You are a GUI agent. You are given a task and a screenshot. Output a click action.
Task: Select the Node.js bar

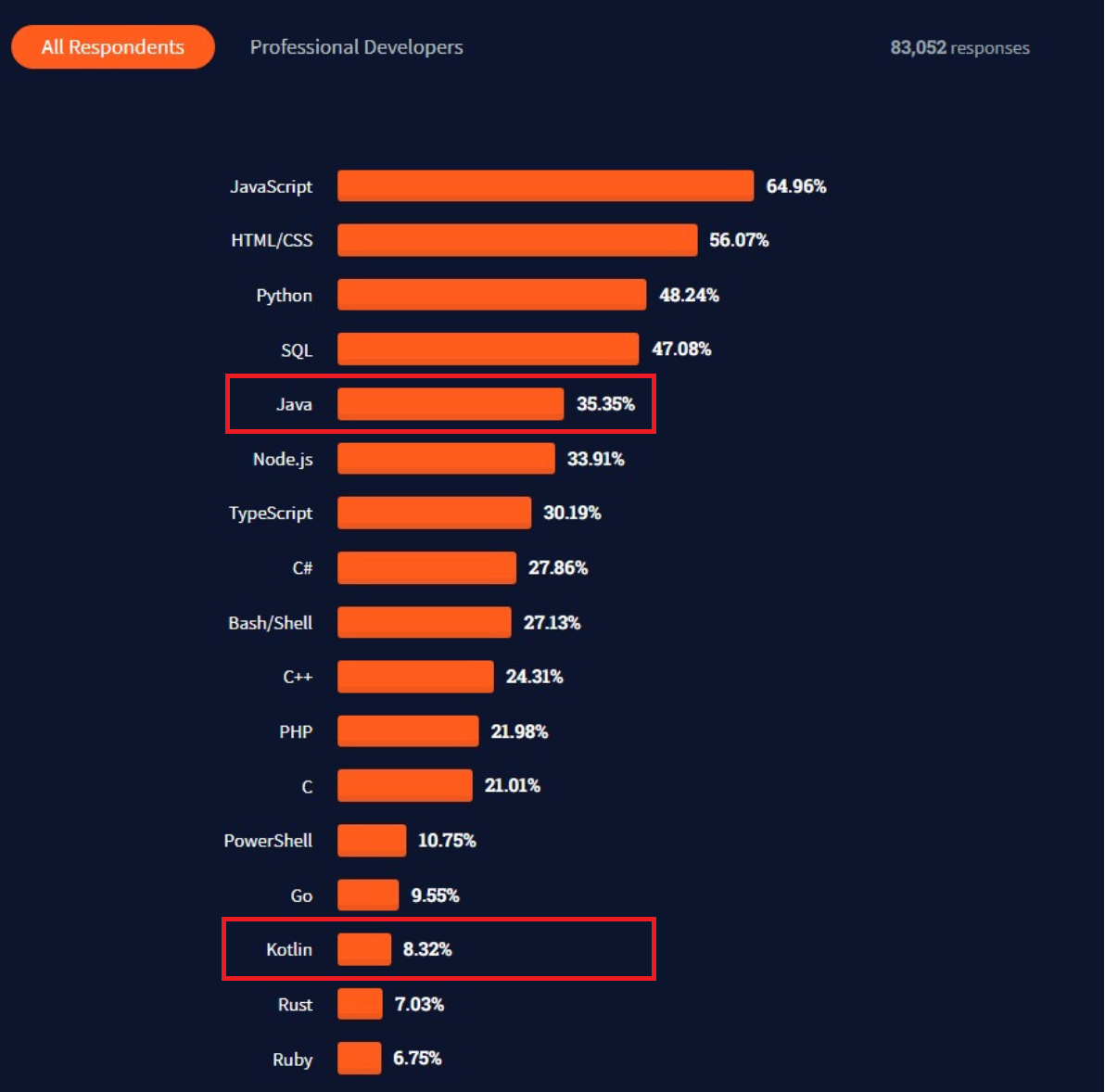446,459
